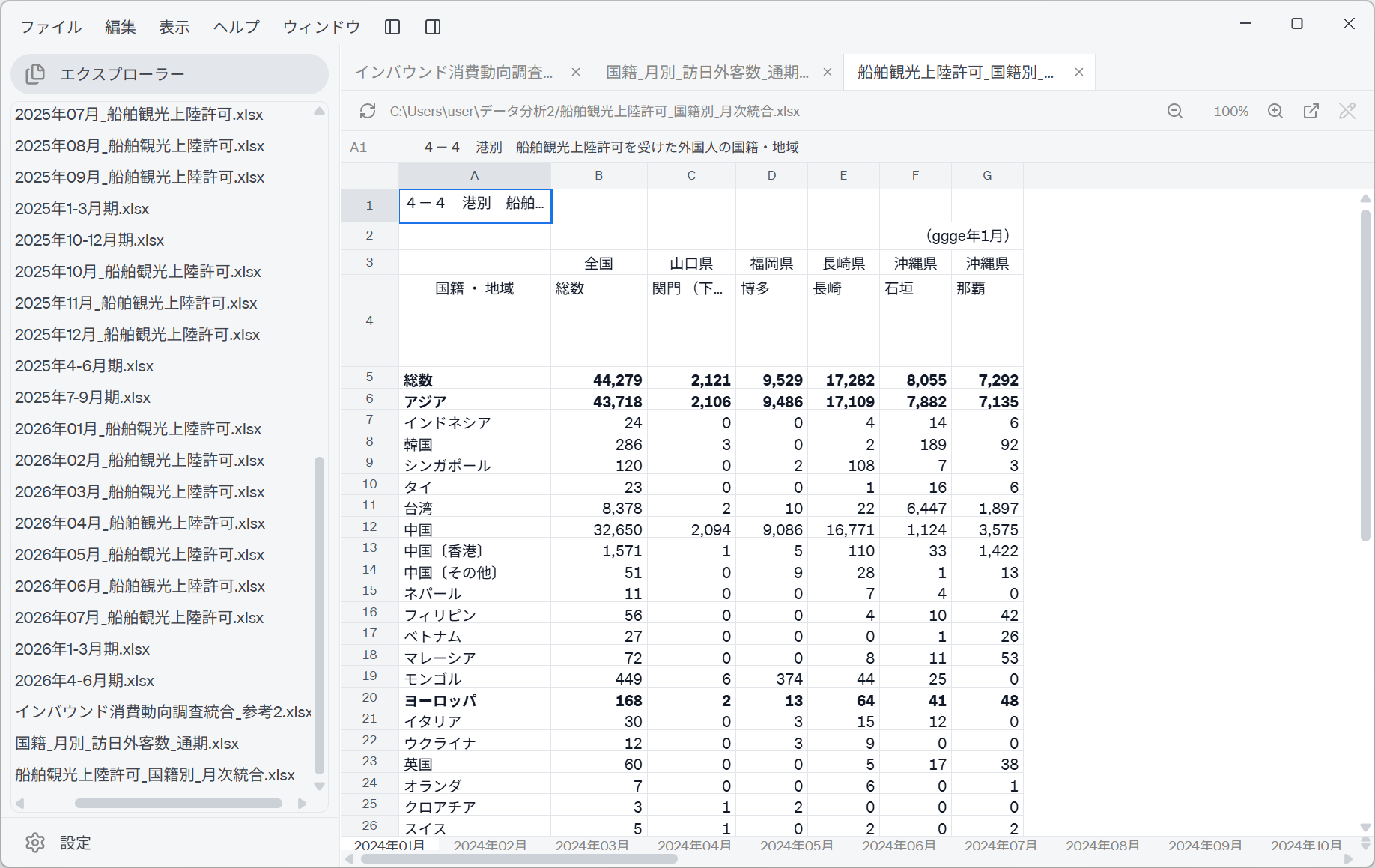
Task: Click the spreadsheet vertical scrollbar thumb
Action: tap(1365, 374)
